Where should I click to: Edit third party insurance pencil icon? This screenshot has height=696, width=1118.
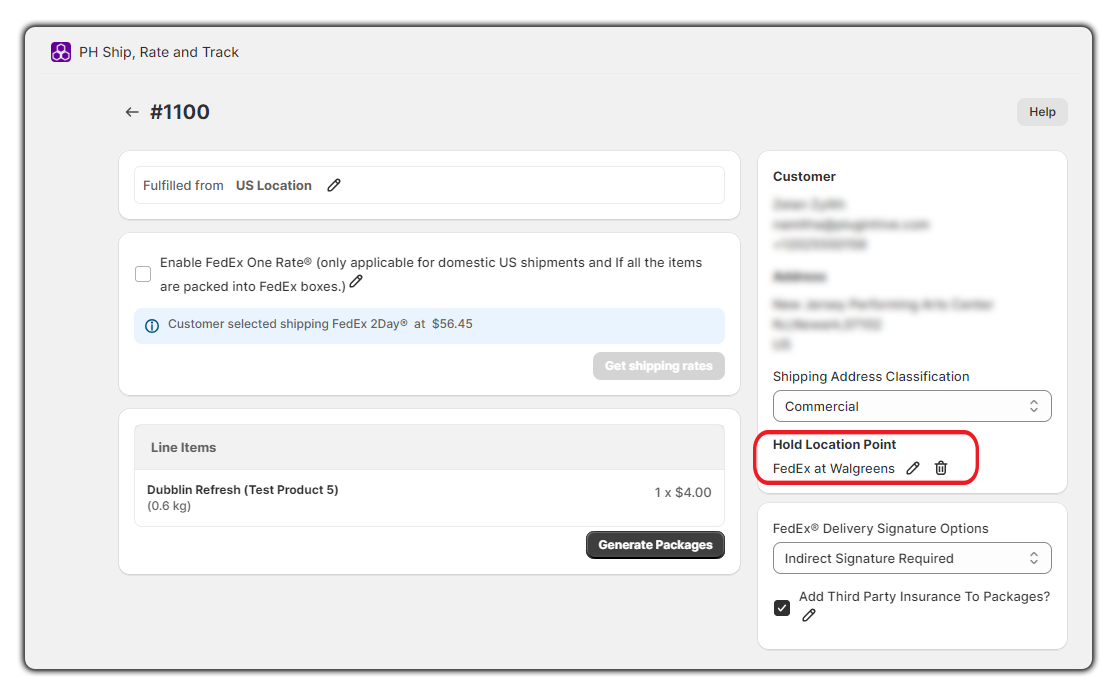[x=809, y=615]
